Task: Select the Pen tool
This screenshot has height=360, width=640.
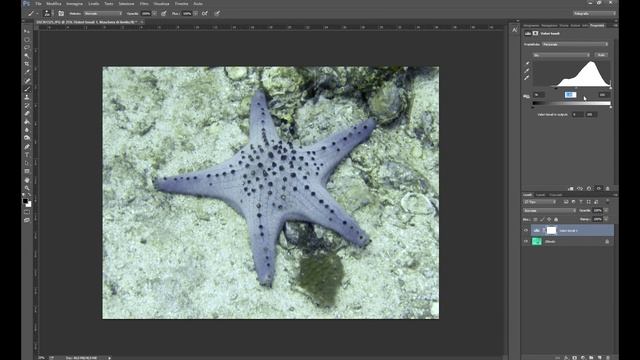Action: 27,147
